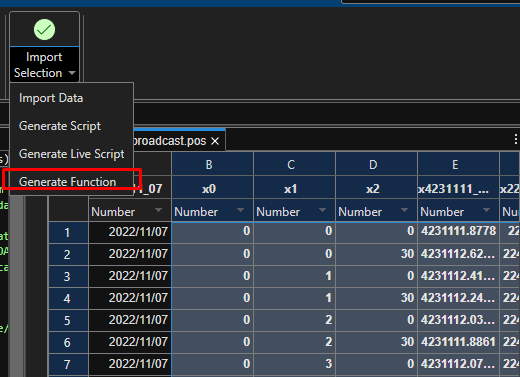Select Generate Live Script menu entry
The width and height of the screenshot is (520, 377).
point(72,154)
